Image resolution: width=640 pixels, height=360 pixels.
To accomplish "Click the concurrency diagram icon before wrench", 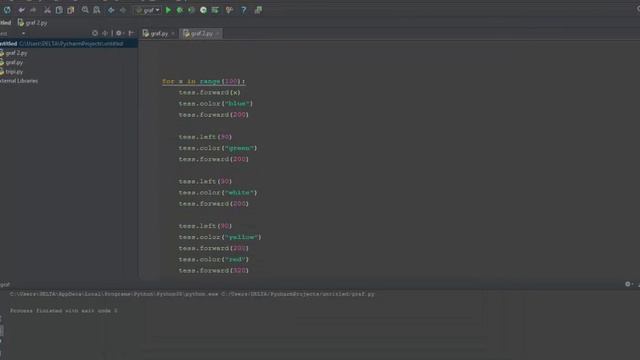I will click(x=215, y=10).
